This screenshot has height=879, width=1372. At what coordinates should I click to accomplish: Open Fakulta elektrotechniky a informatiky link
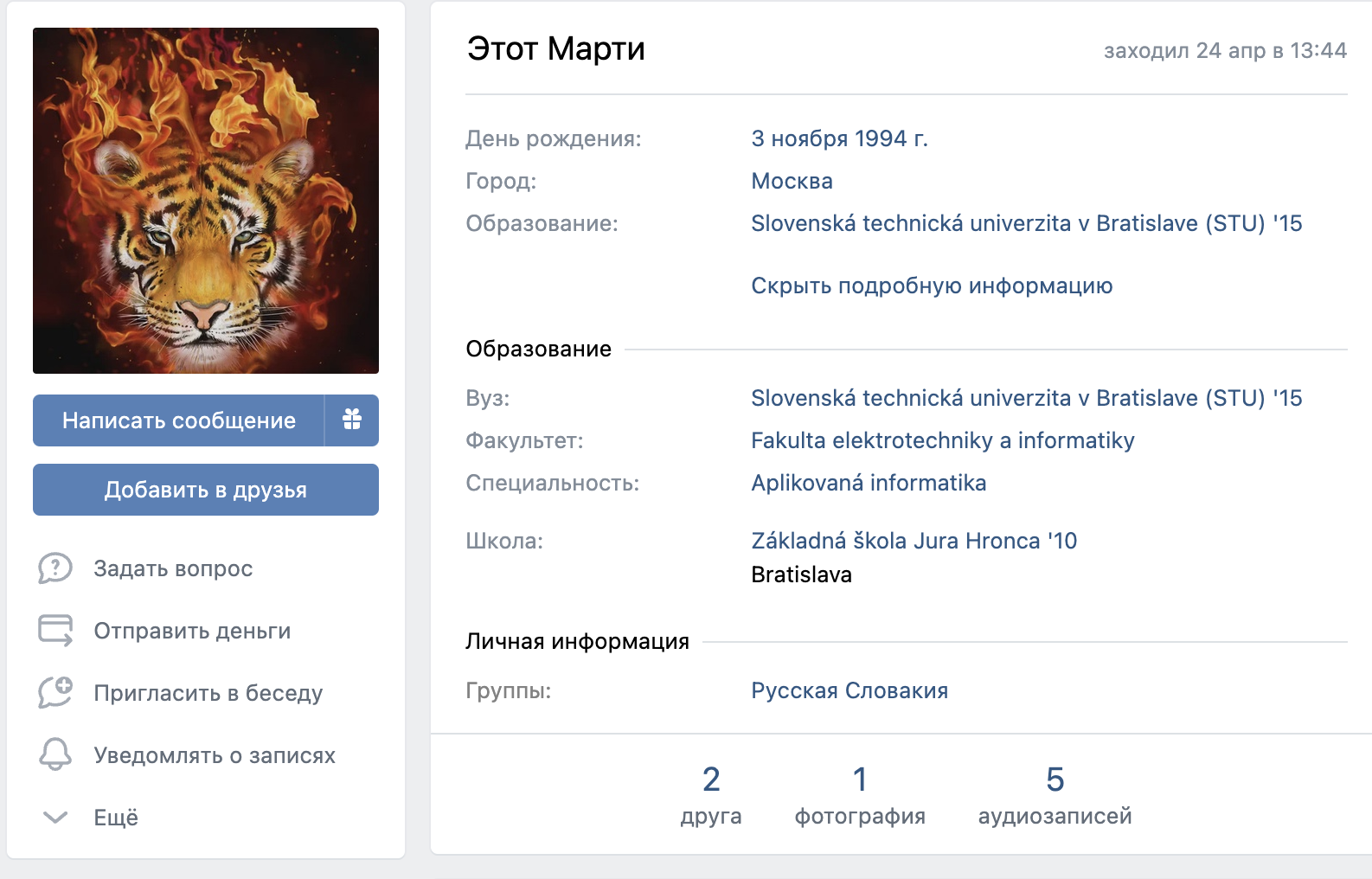(x=943, y=440)
